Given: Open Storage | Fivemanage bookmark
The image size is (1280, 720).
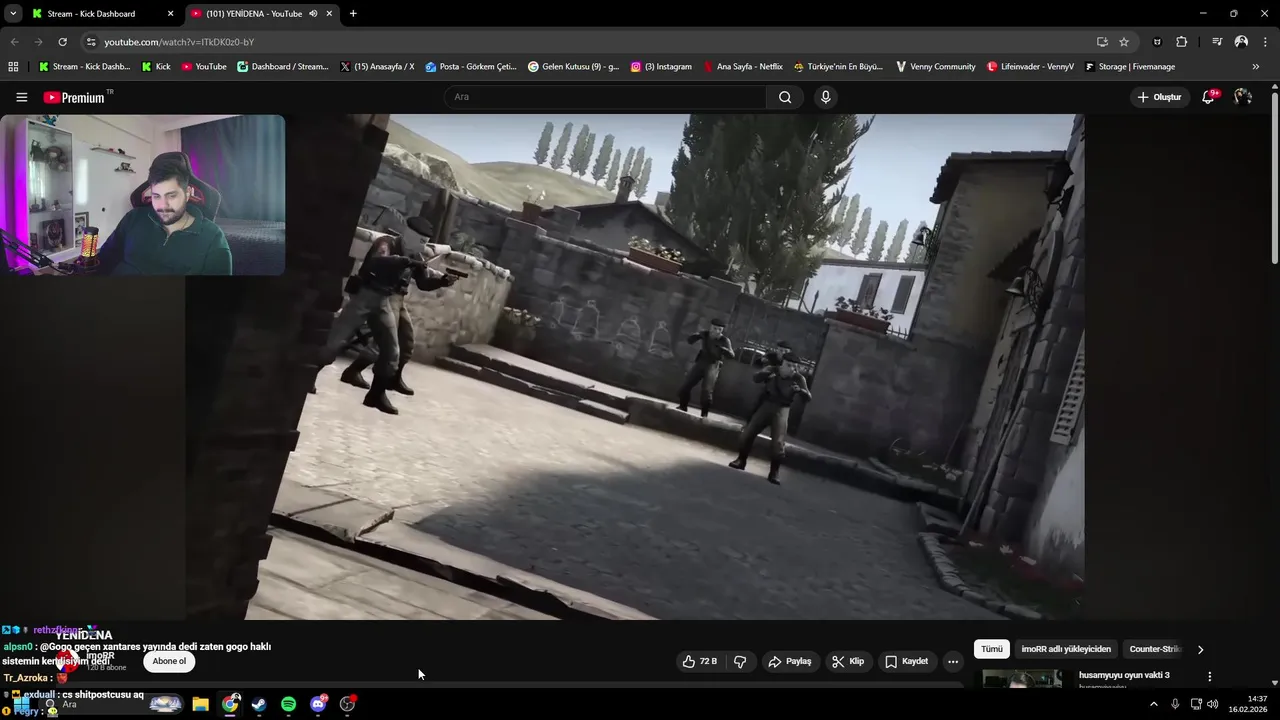Looking at the screenshot, I should point(1129,67).
